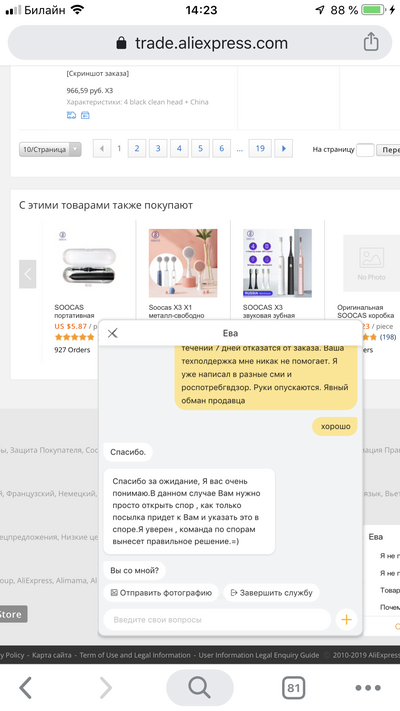400x711 pixels.
Task: Open SOOCAS портативная case thumbnail
Action: (89, 263)
